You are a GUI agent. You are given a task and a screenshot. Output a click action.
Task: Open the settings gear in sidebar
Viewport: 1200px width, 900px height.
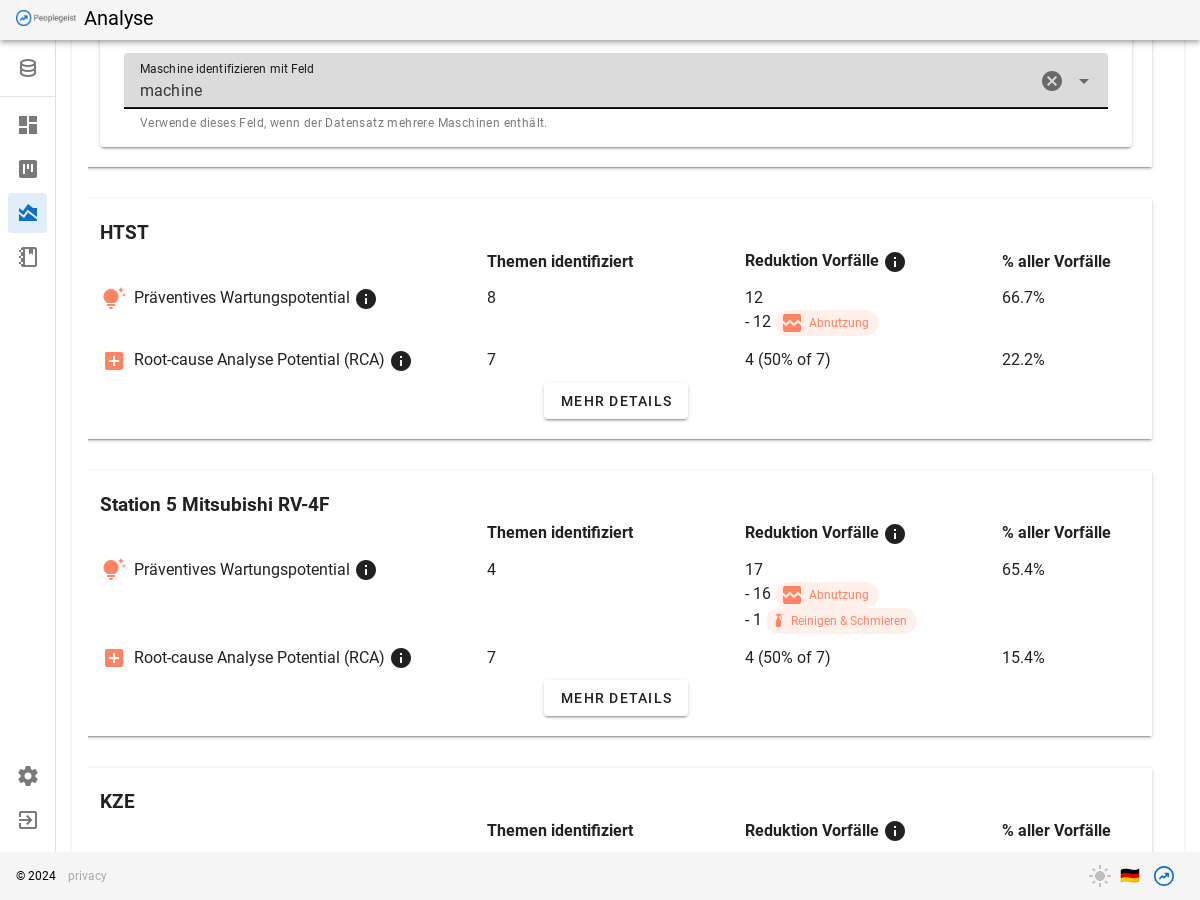[28, 776]
